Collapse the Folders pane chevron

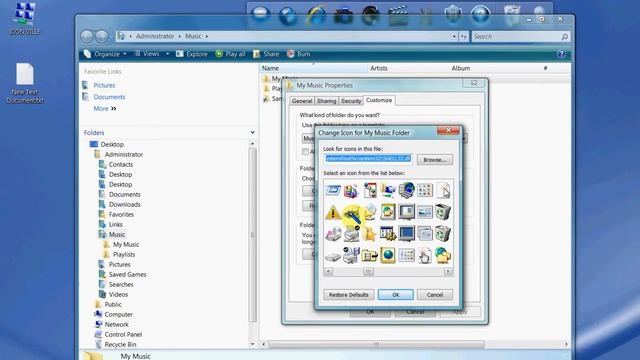tap(252, 133)
